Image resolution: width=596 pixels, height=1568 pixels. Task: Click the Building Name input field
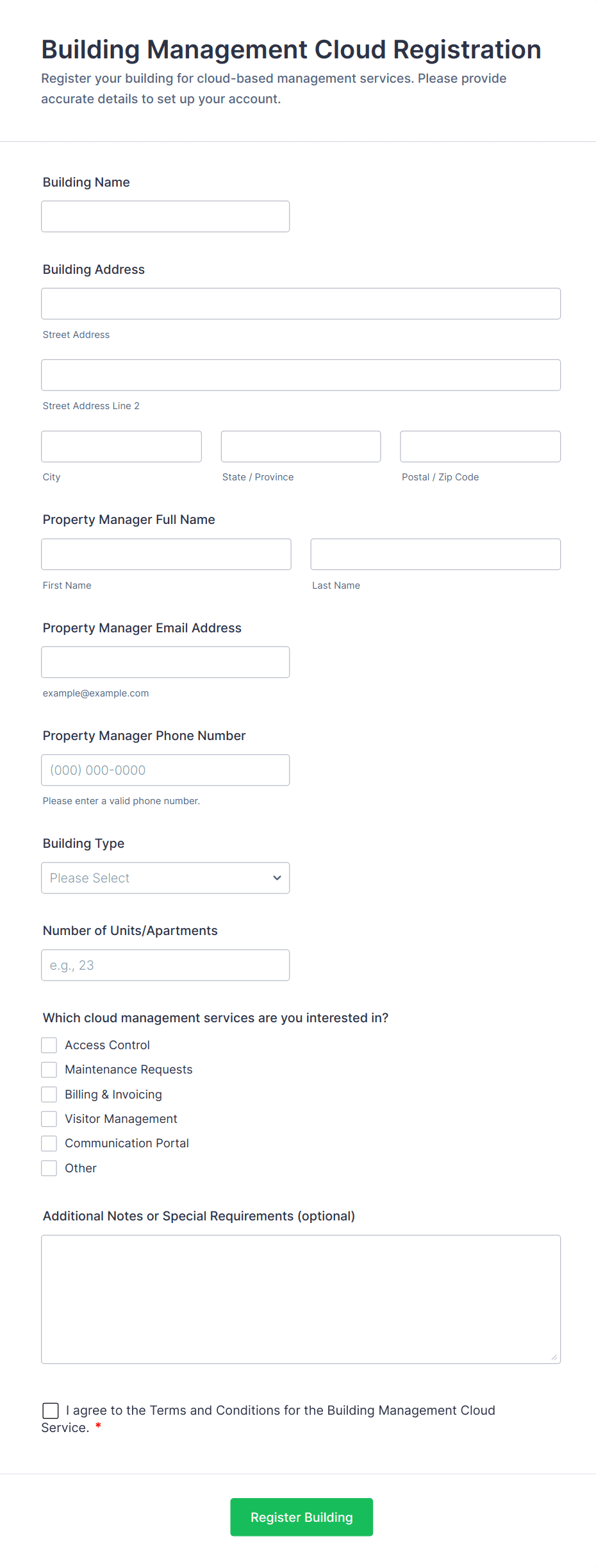(165, 217)
